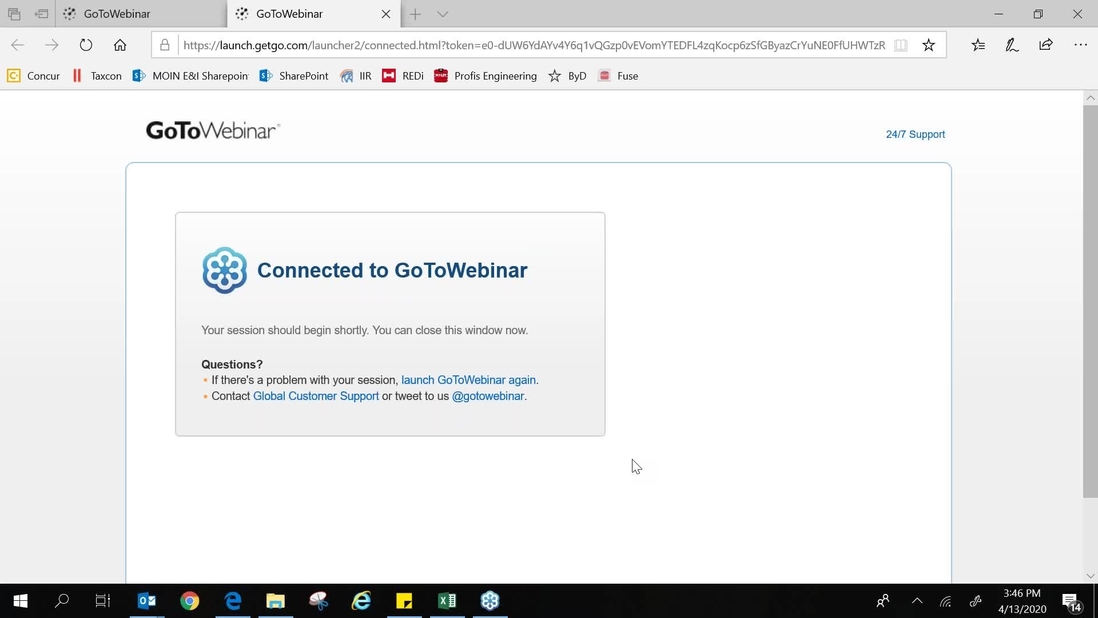Open the Global Customer Support link
This screenshot has width=1098, height=618.
tap(316, 396)
